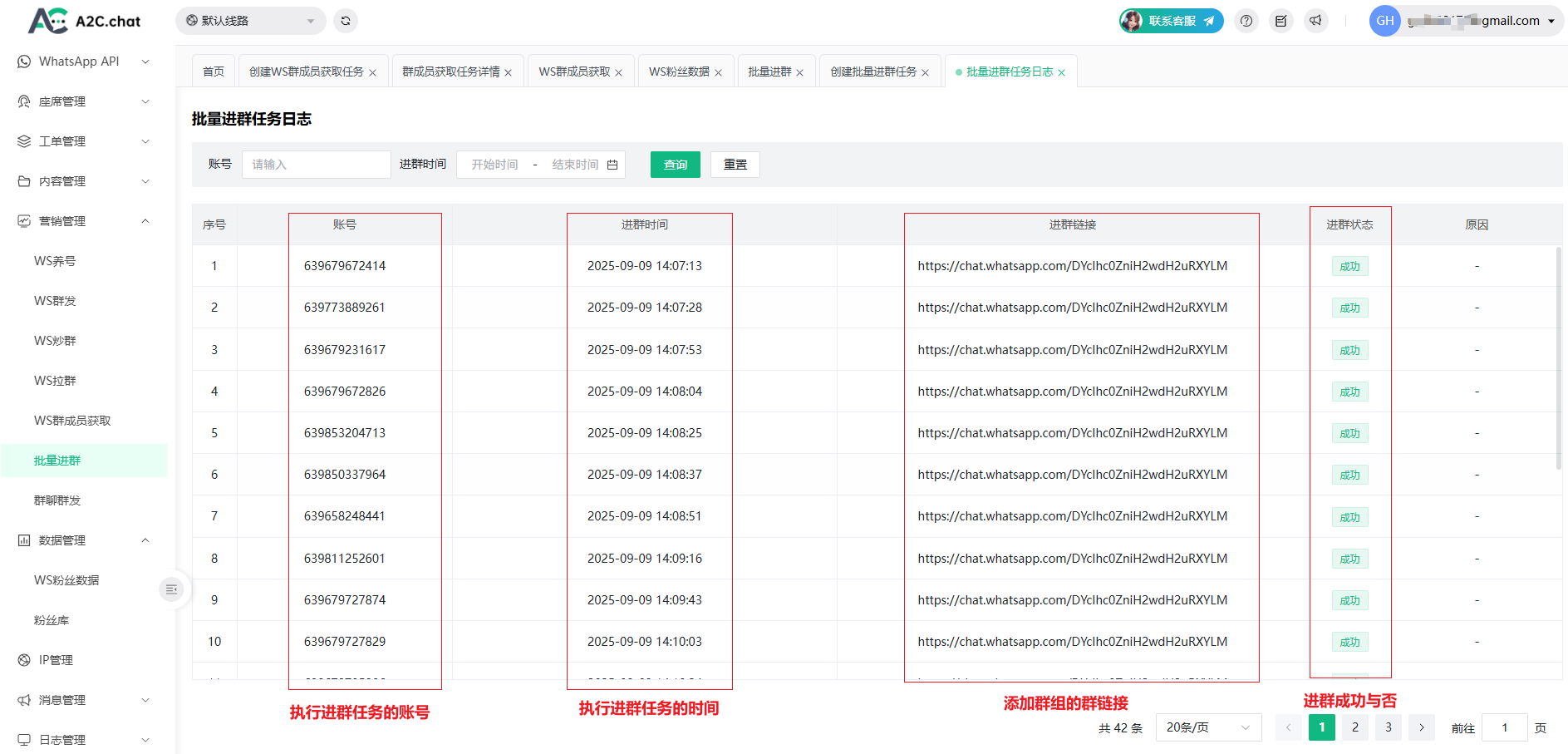The image size is (1568, 754).
Task: Go to page 2 of results
Action: coord(1354,727)
